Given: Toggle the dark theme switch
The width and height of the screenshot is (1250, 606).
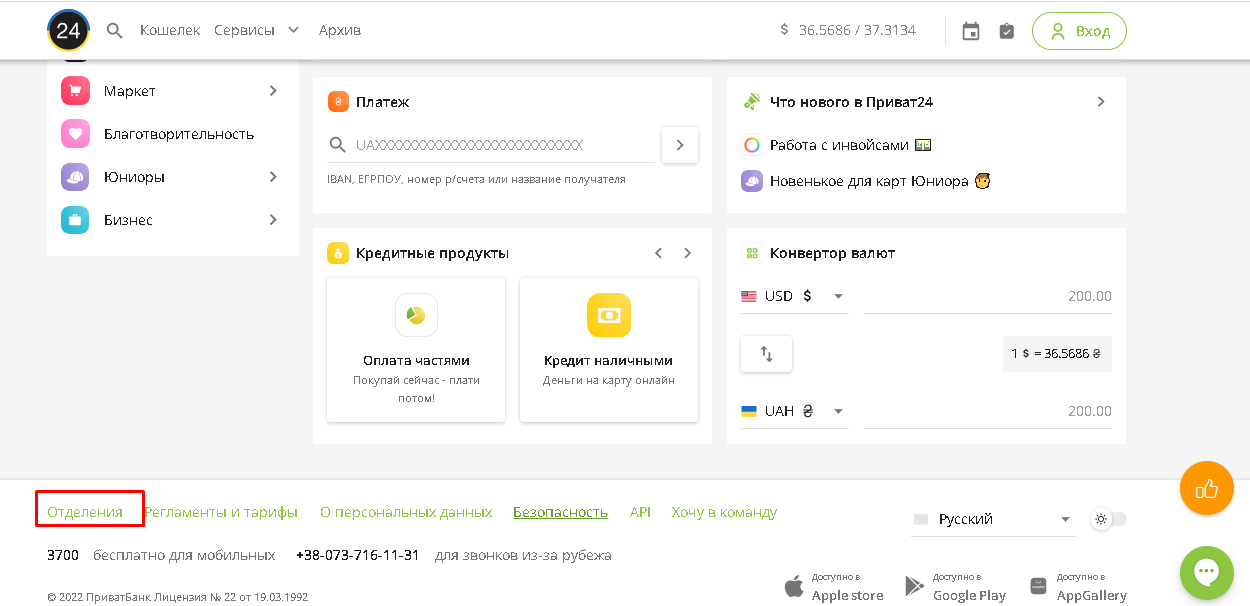Looking at the screenshot, I should 1109,519.
